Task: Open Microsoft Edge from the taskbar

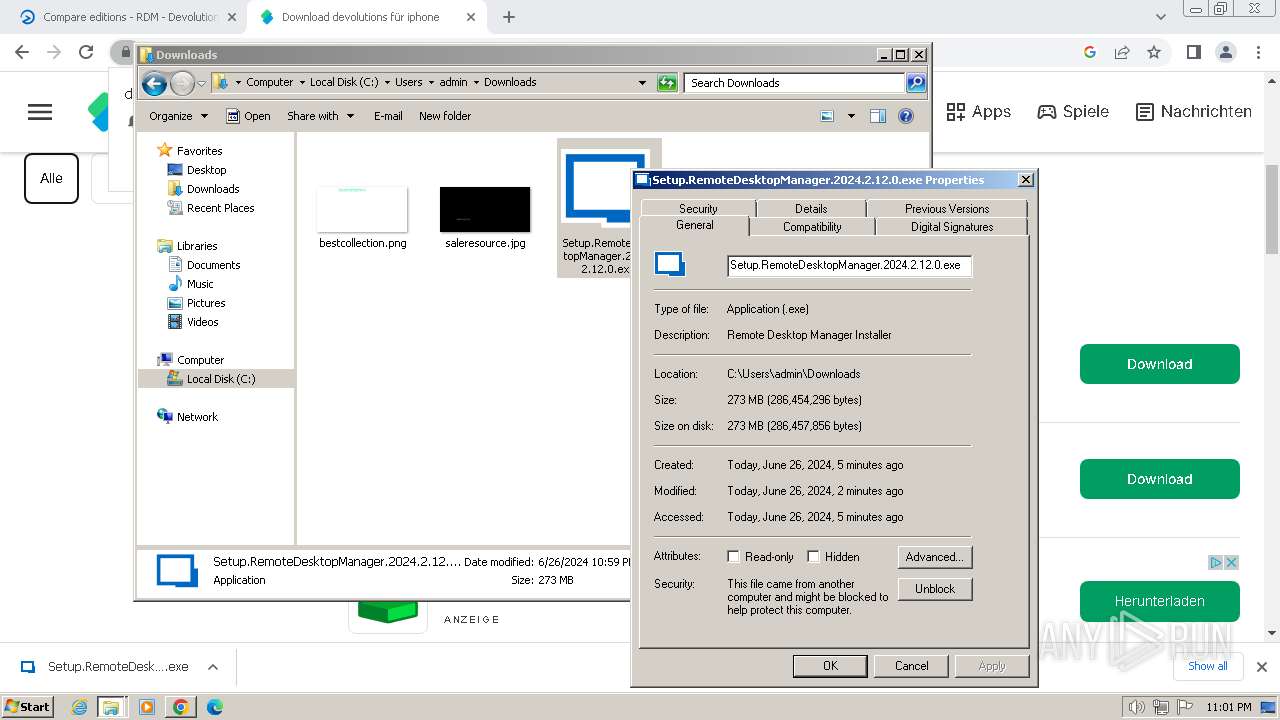Action: [214, 707]
